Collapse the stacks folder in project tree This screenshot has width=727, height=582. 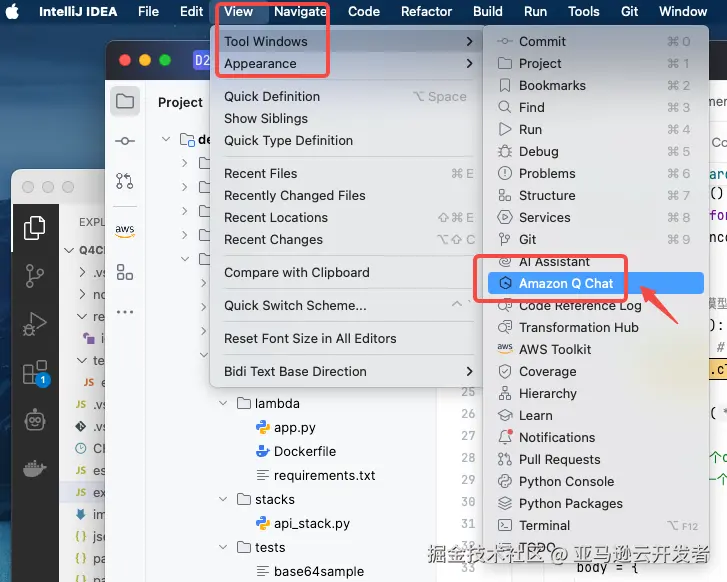[x=223, y=499]
